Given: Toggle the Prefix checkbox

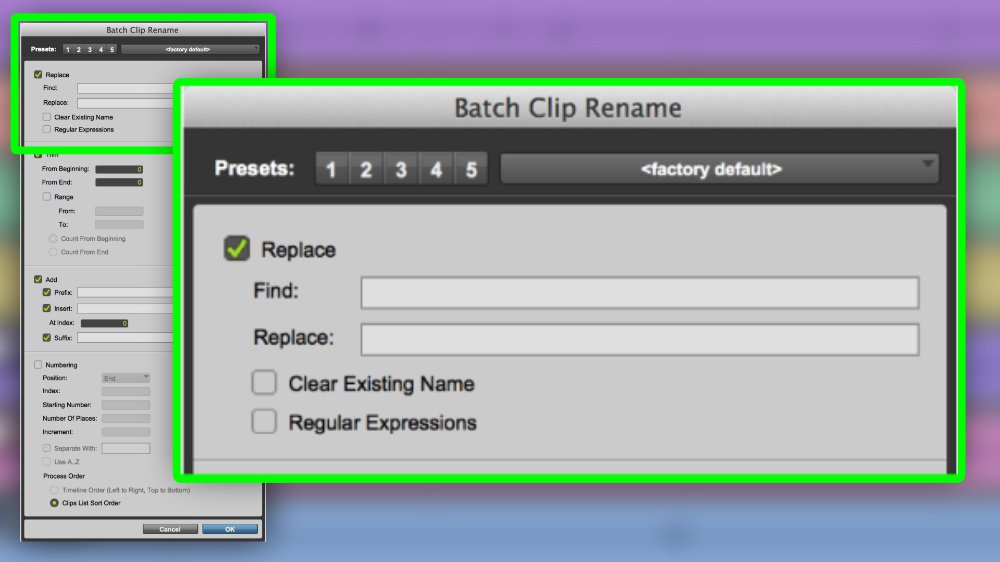Looking at the screenshot, I should (47, 292).
